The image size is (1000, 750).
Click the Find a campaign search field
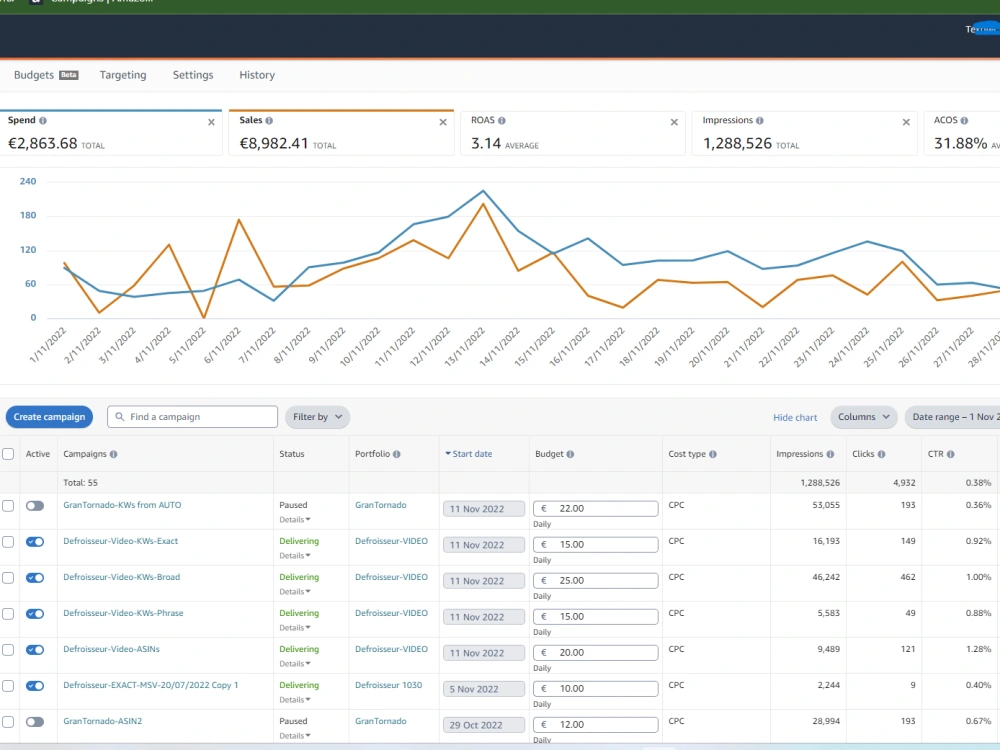[x=193, y=417]
